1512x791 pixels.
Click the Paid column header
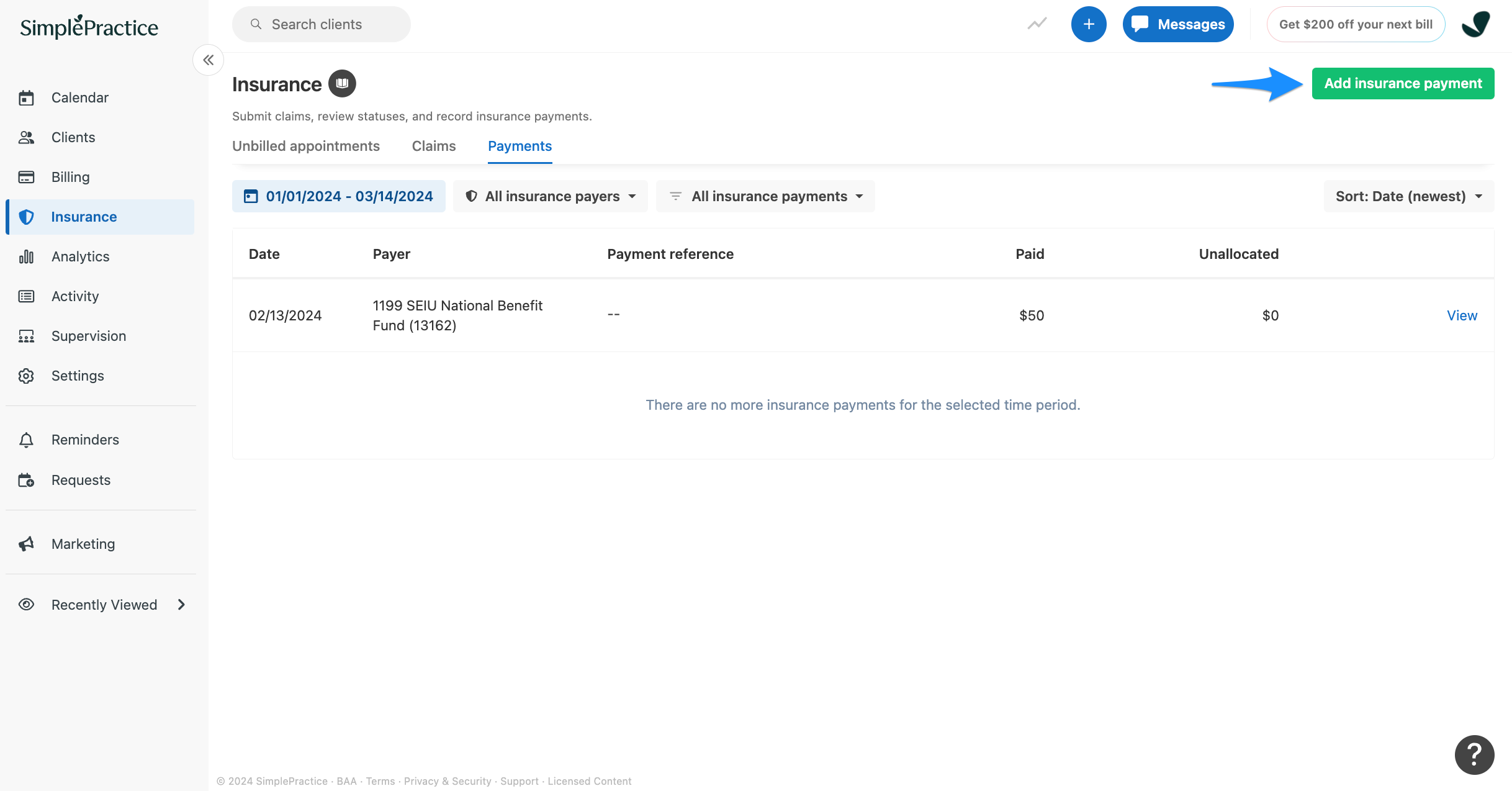tap(1030, 254)
